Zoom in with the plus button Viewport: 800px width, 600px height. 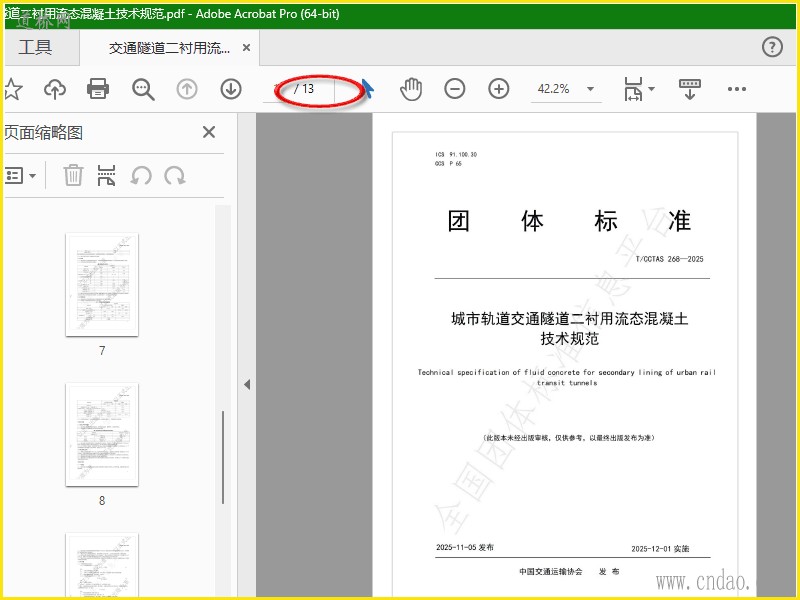pos(498,89)
